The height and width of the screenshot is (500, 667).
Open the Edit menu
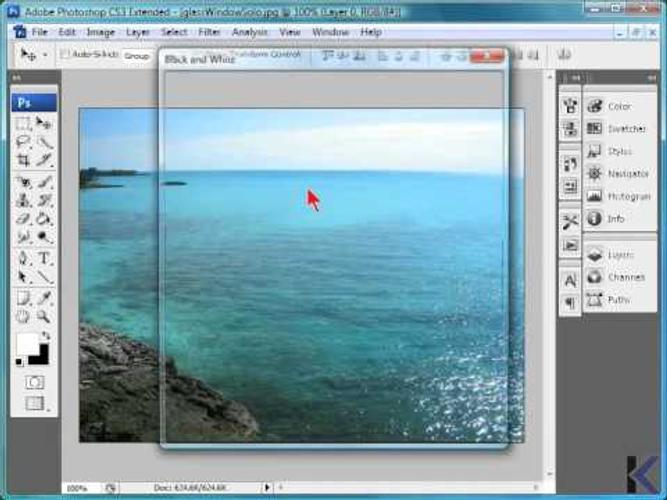click(67, 32)
